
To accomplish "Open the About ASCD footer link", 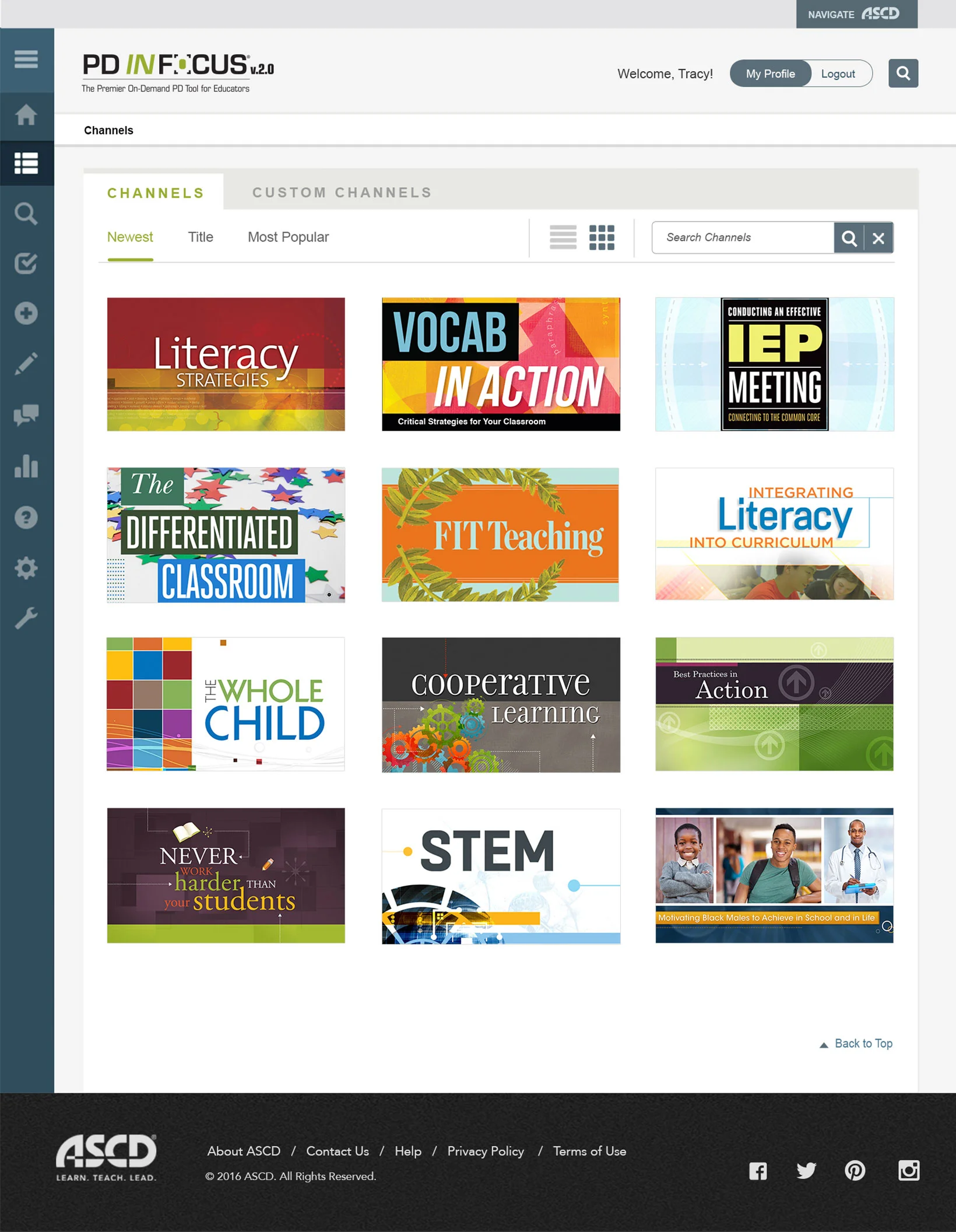I will pyautogui.click(x=244, y=1151).
